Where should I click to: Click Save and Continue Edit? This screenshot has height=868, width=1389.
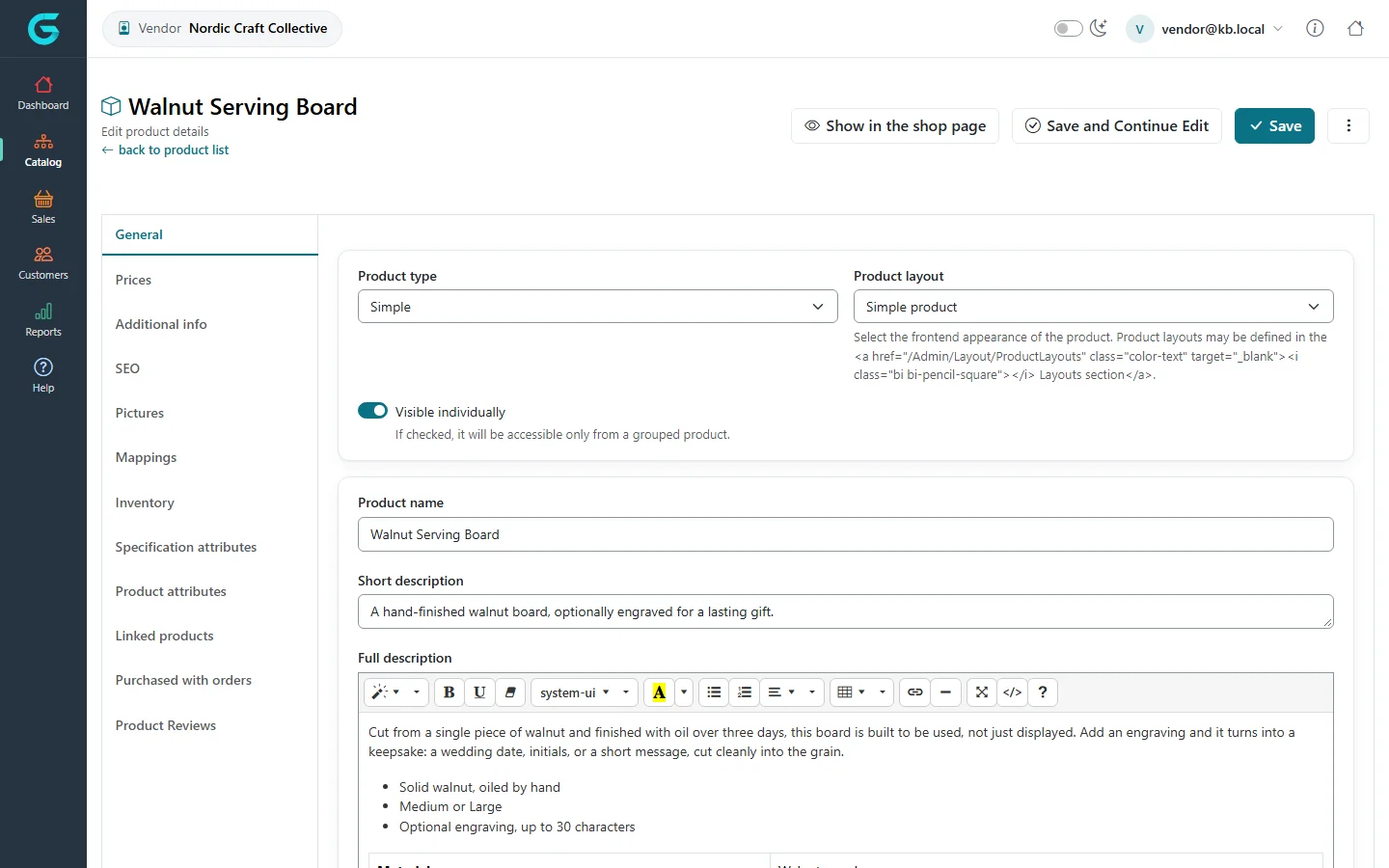click(x=1117, y=125)
